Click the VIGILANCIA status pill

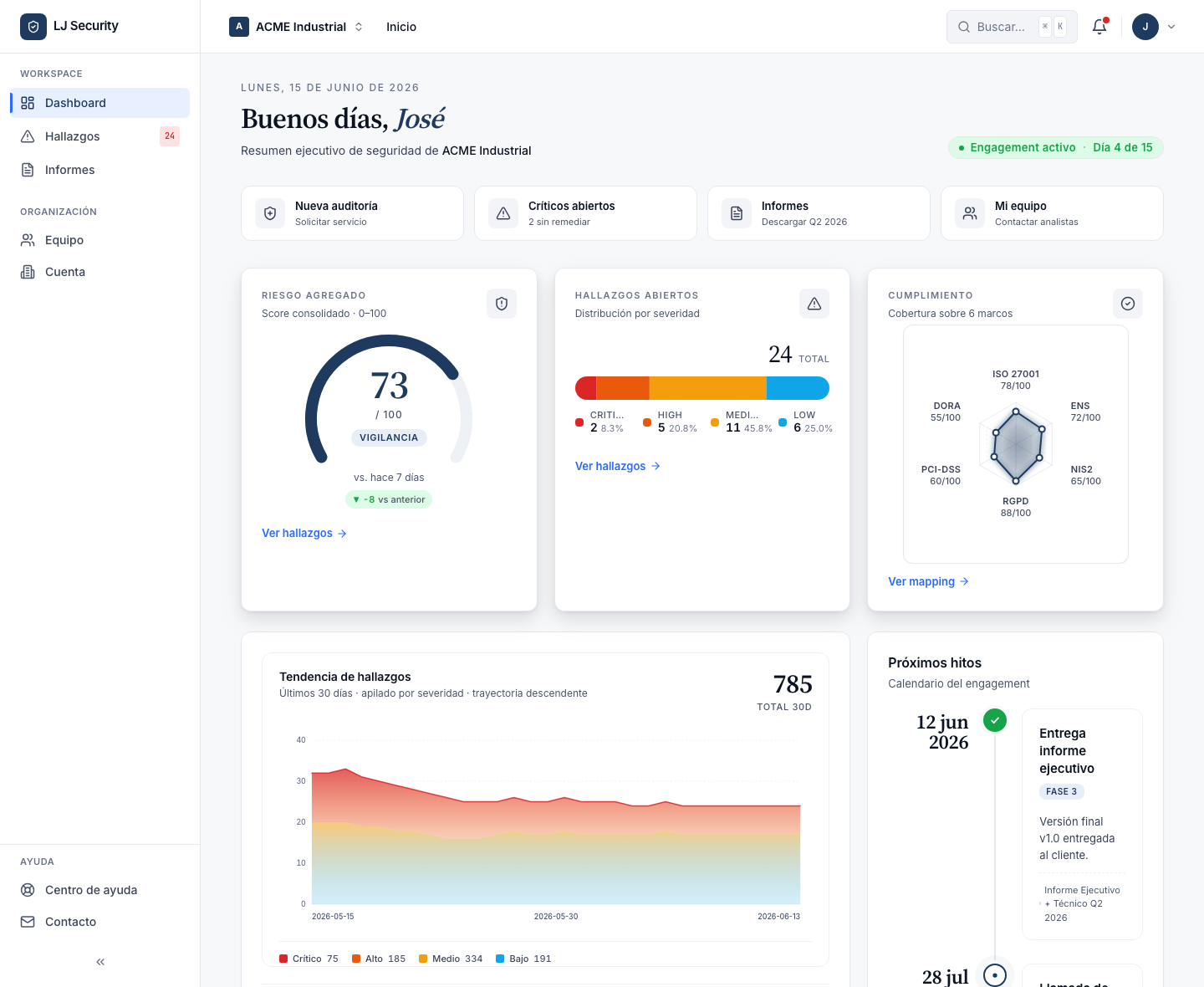click(389, 437)
